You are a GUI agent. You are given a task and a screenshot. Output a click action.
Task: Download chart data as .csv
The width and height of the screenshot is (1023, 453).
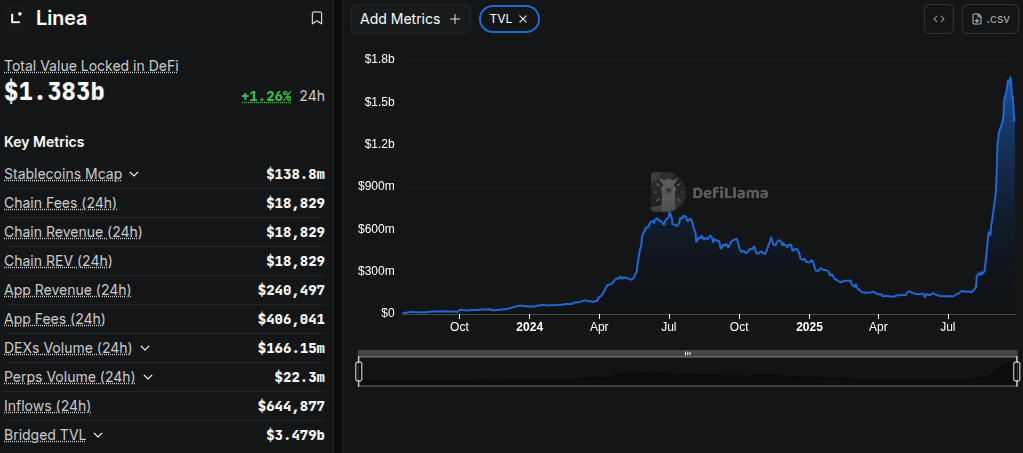[990, 19]
